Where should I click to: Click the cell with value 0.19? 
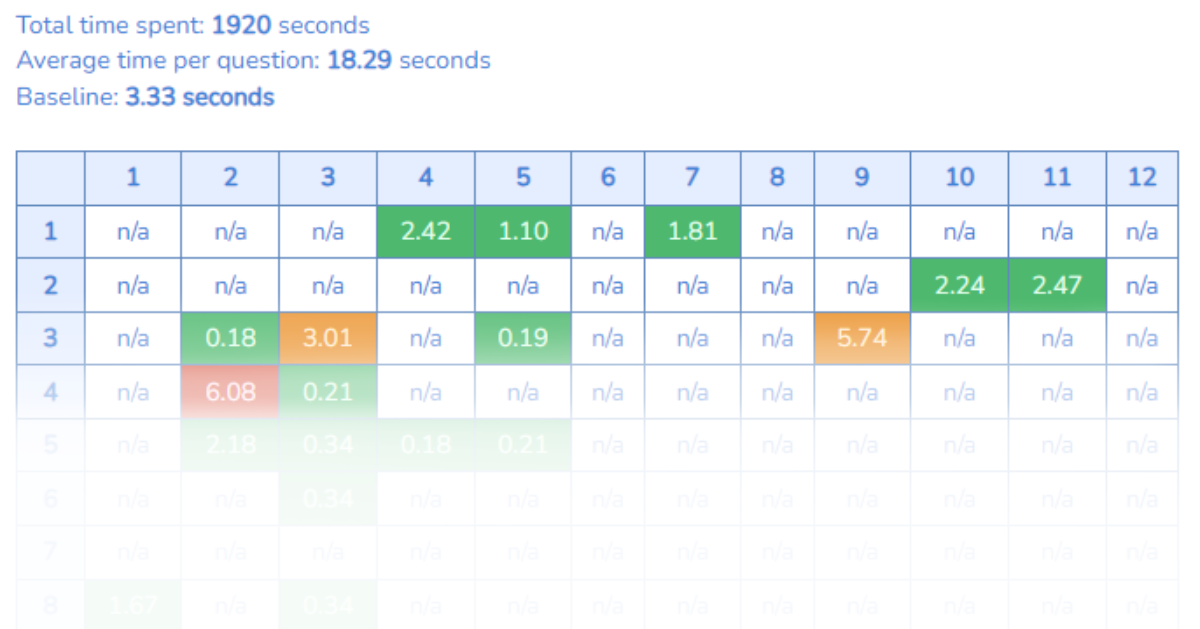(523, 338)
